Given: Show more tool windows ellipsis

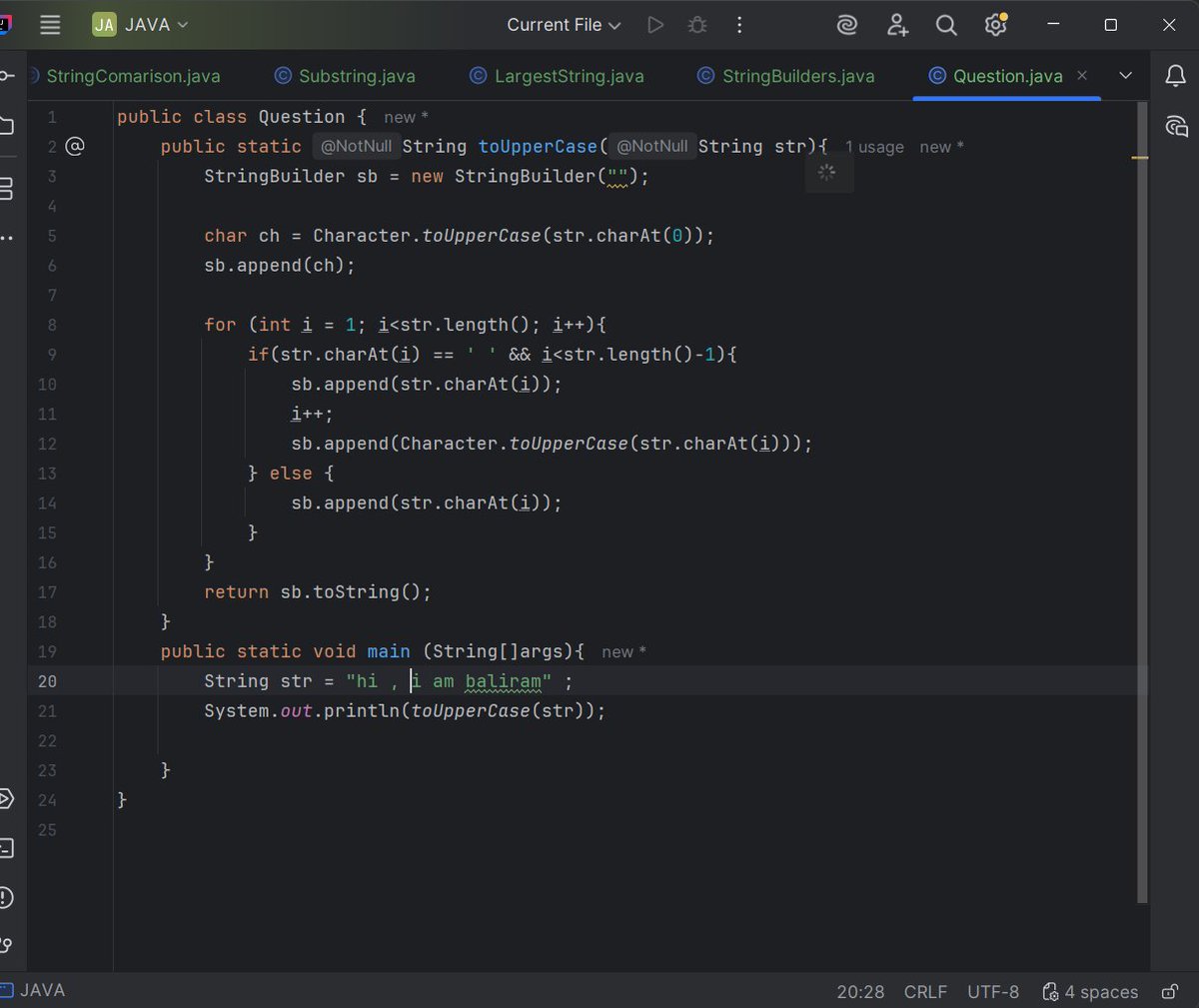Looking at the screenshot, I should click(7, 238).
